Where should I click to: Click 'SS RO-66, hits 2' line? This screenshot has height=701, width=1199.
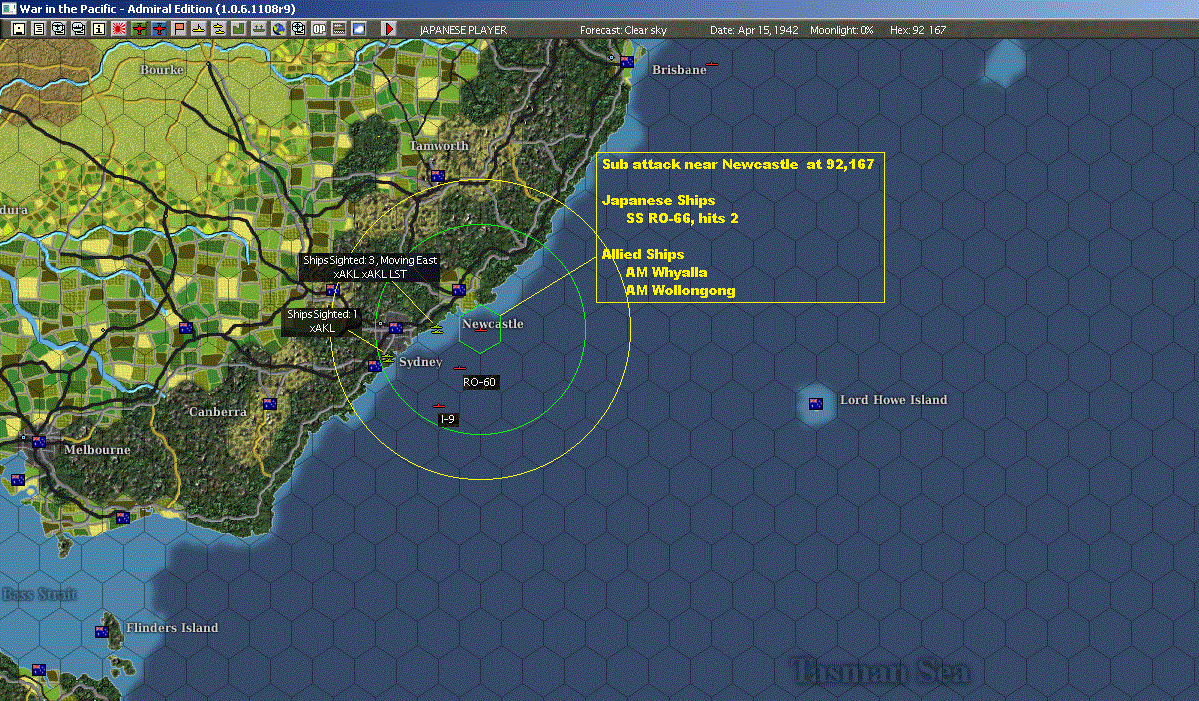(682, 219)
